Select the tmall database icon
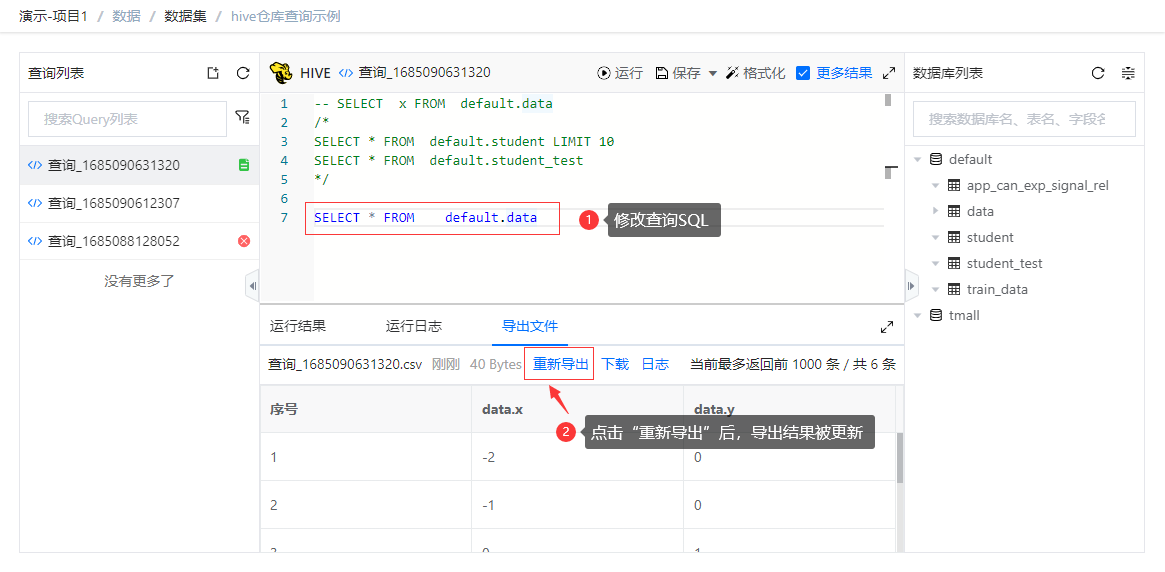 coord(936,315)
